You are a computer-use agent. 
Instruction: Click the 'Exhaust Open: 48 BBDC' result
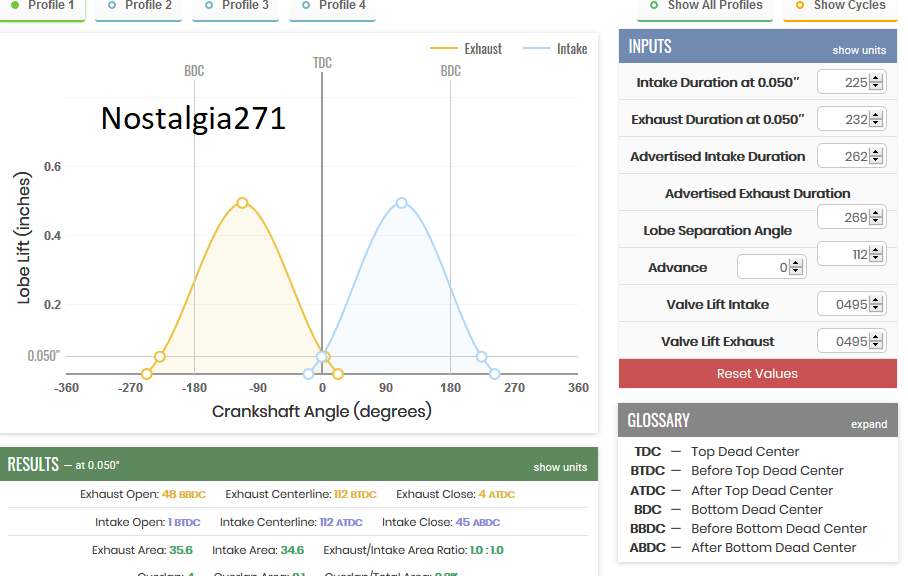click(x=143, y=494)
